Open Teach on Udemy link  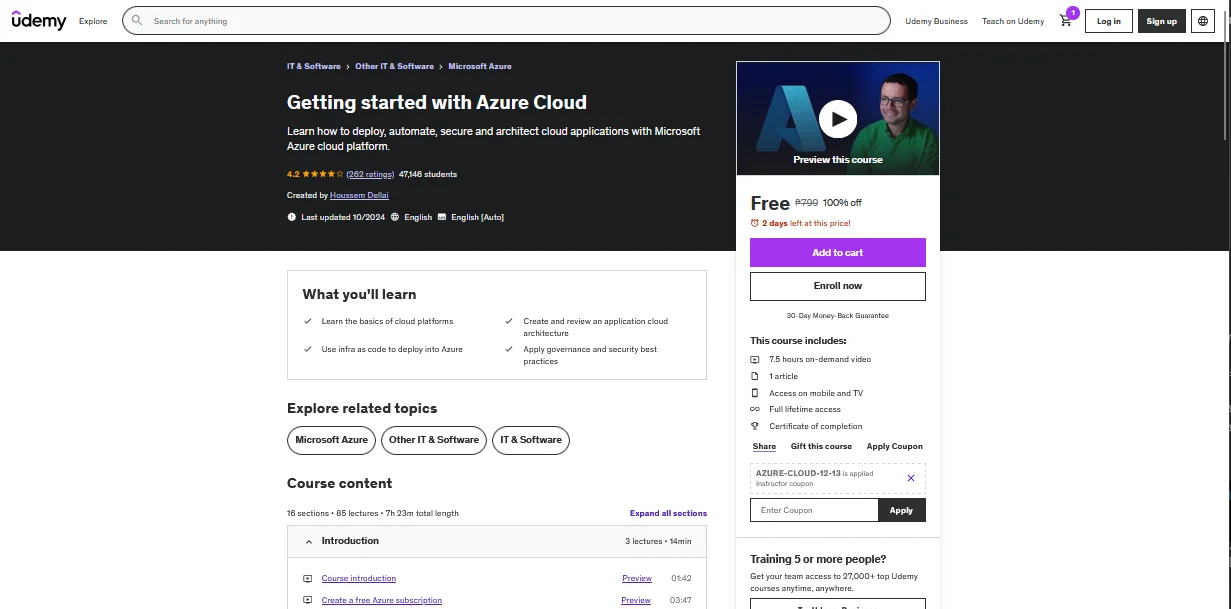pos(1013,21)
